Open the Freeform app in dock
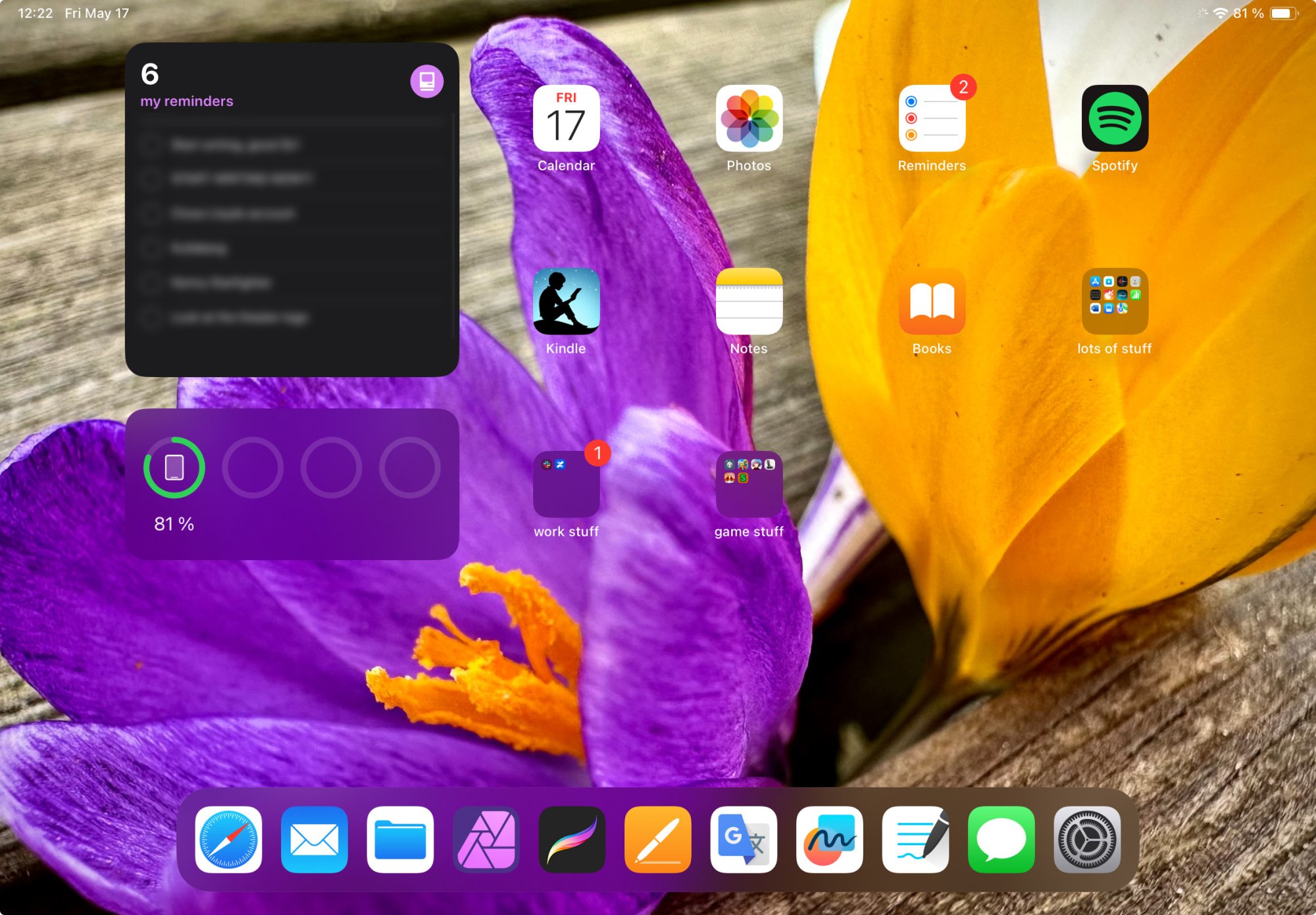The height and width of the screenshot is (915, 1316). coord(829,839)
